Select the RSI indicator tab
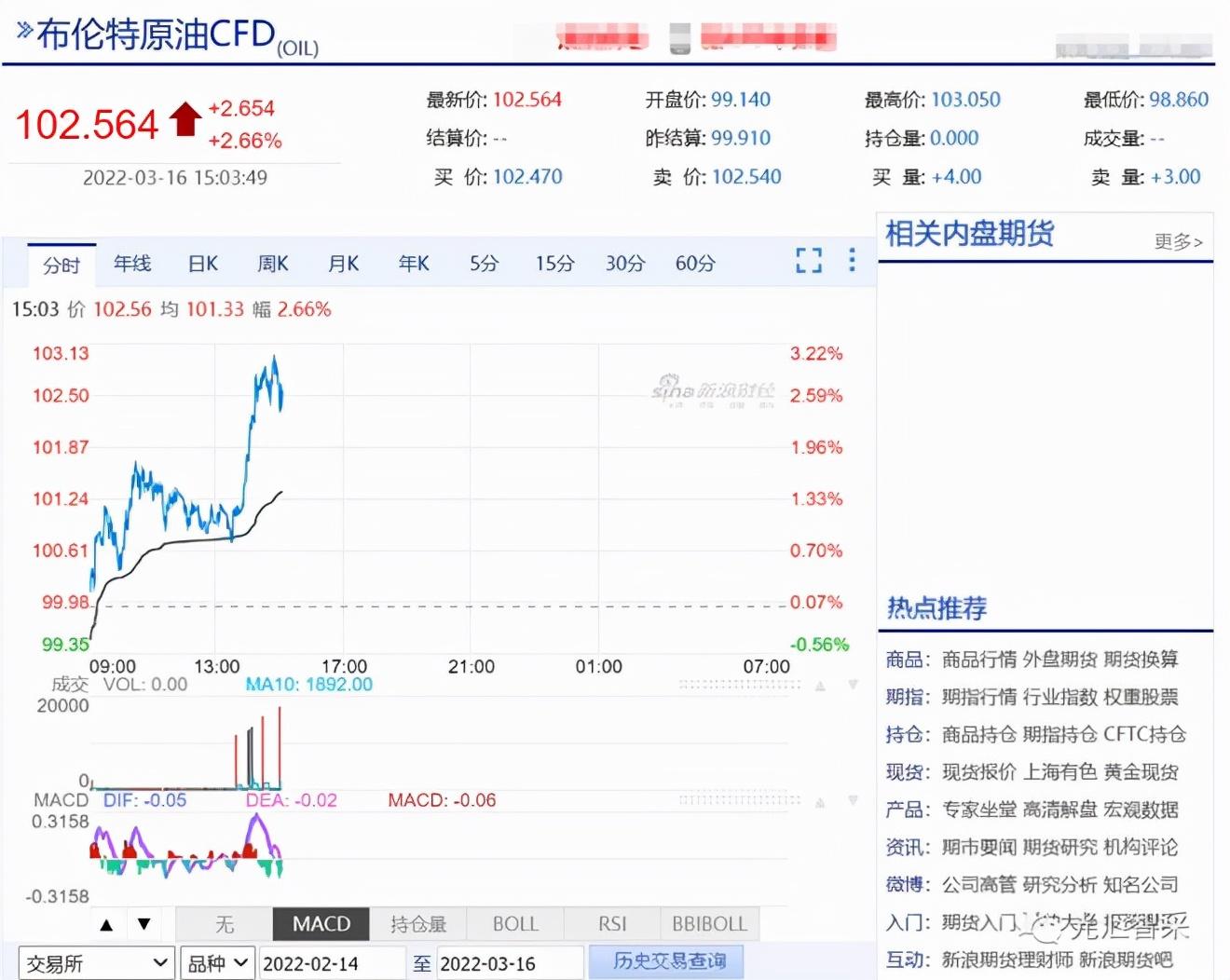The width and height of the screenshot is (1230, 980). coord(612,924)
